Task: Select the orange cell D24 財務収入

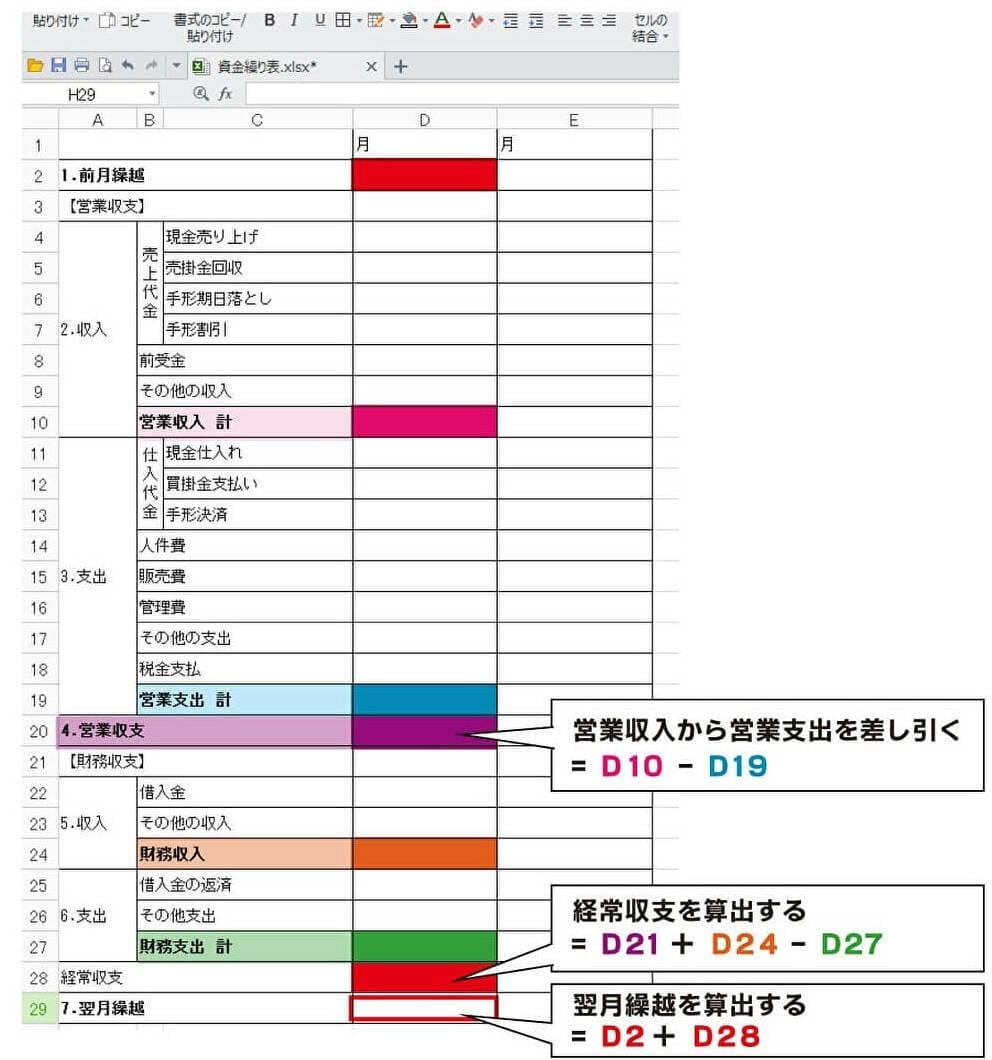Action: tap(425, 854)
